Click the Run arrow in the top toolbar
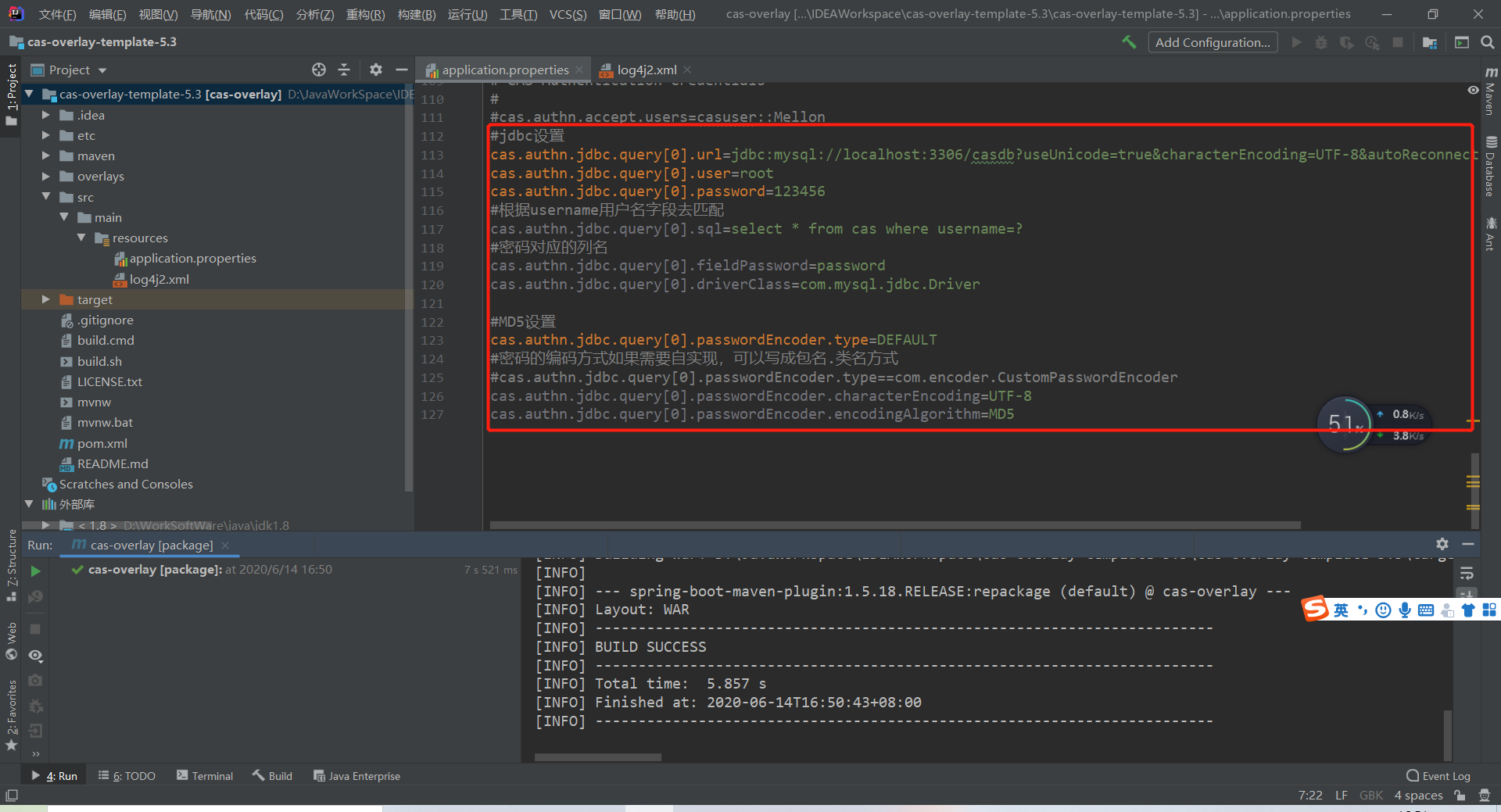Image resolution: width=1501 pixels, height=812 pixels. coord(1296,42)
